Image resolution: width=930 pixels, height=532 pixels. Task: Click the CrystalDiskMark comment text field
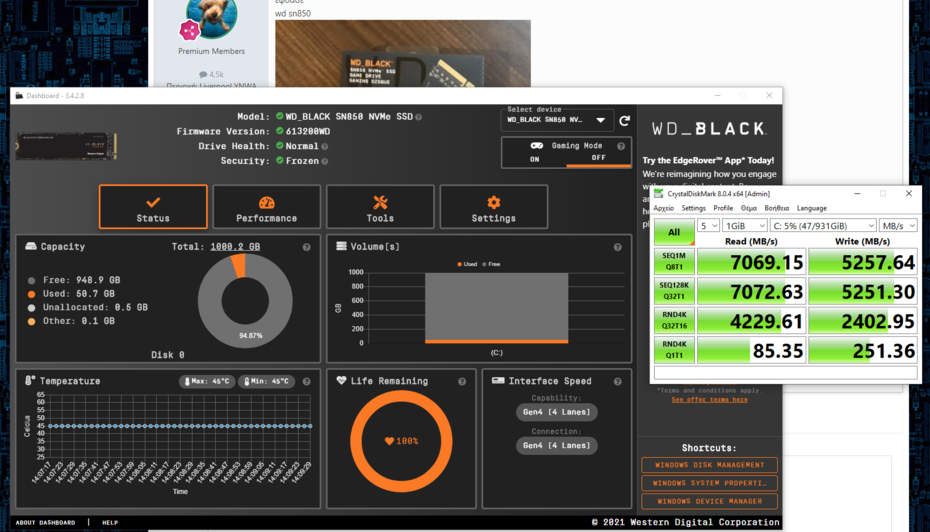[x=785, y=372]
